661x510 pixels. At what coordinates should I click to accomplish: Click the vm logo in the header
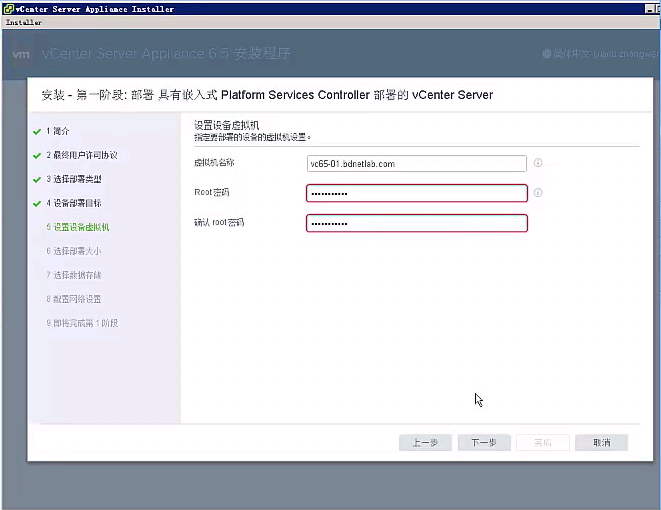pyautogui.click(x=21, y=54)
